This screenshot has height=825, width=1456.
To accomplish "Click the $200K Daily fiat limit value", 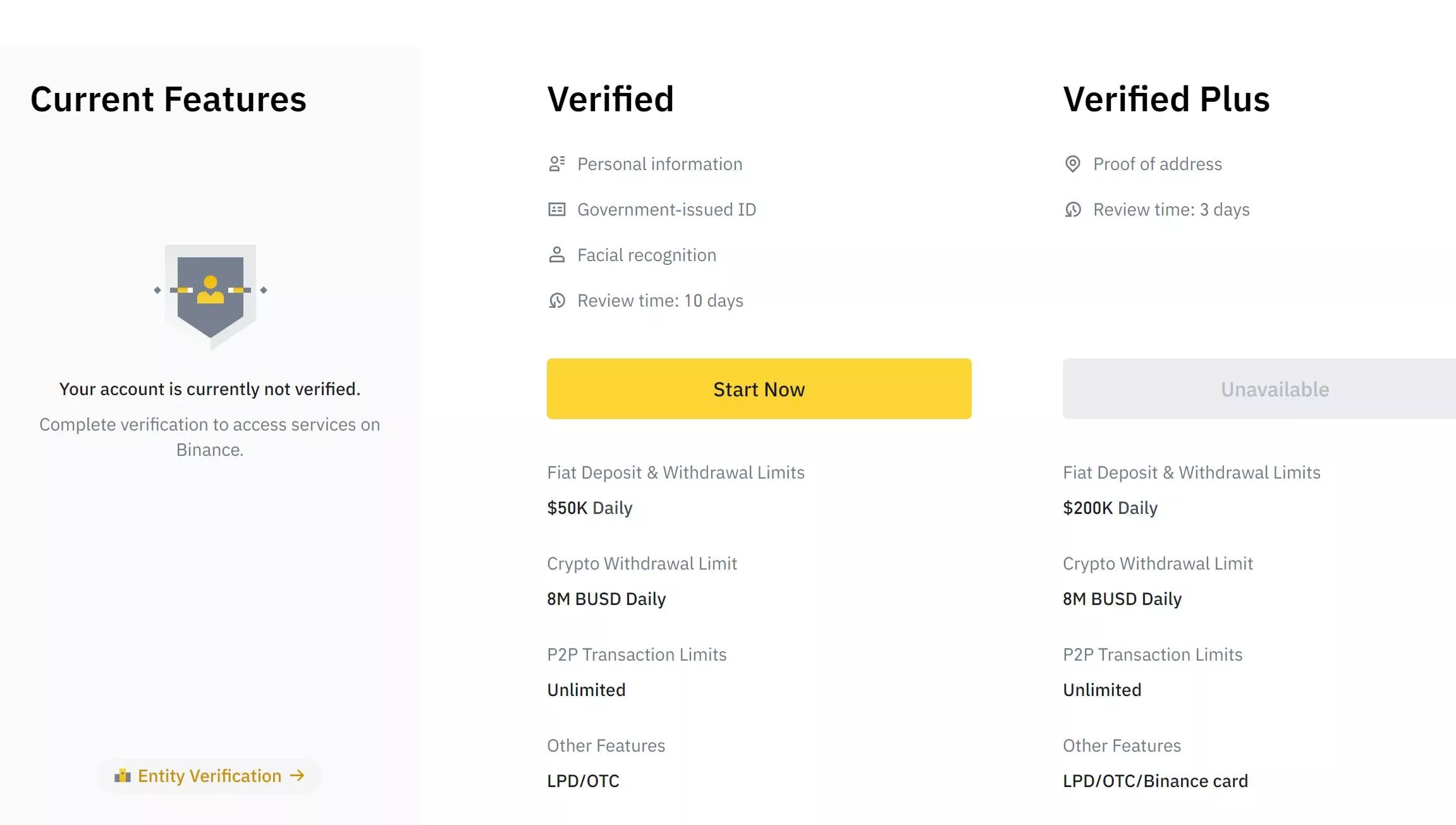I will point(1110,508).
